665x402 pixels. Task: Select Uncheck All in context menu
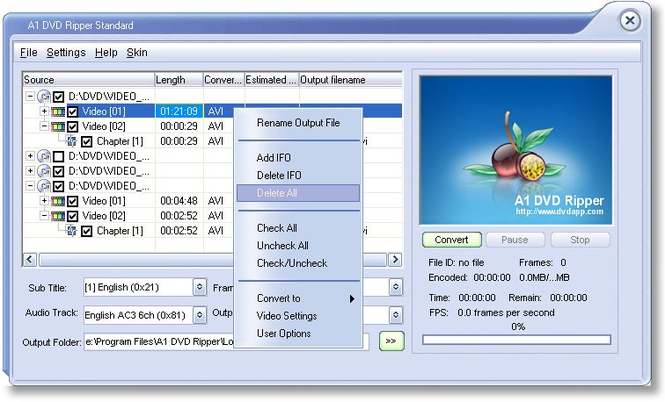click(x=298, y=246)
